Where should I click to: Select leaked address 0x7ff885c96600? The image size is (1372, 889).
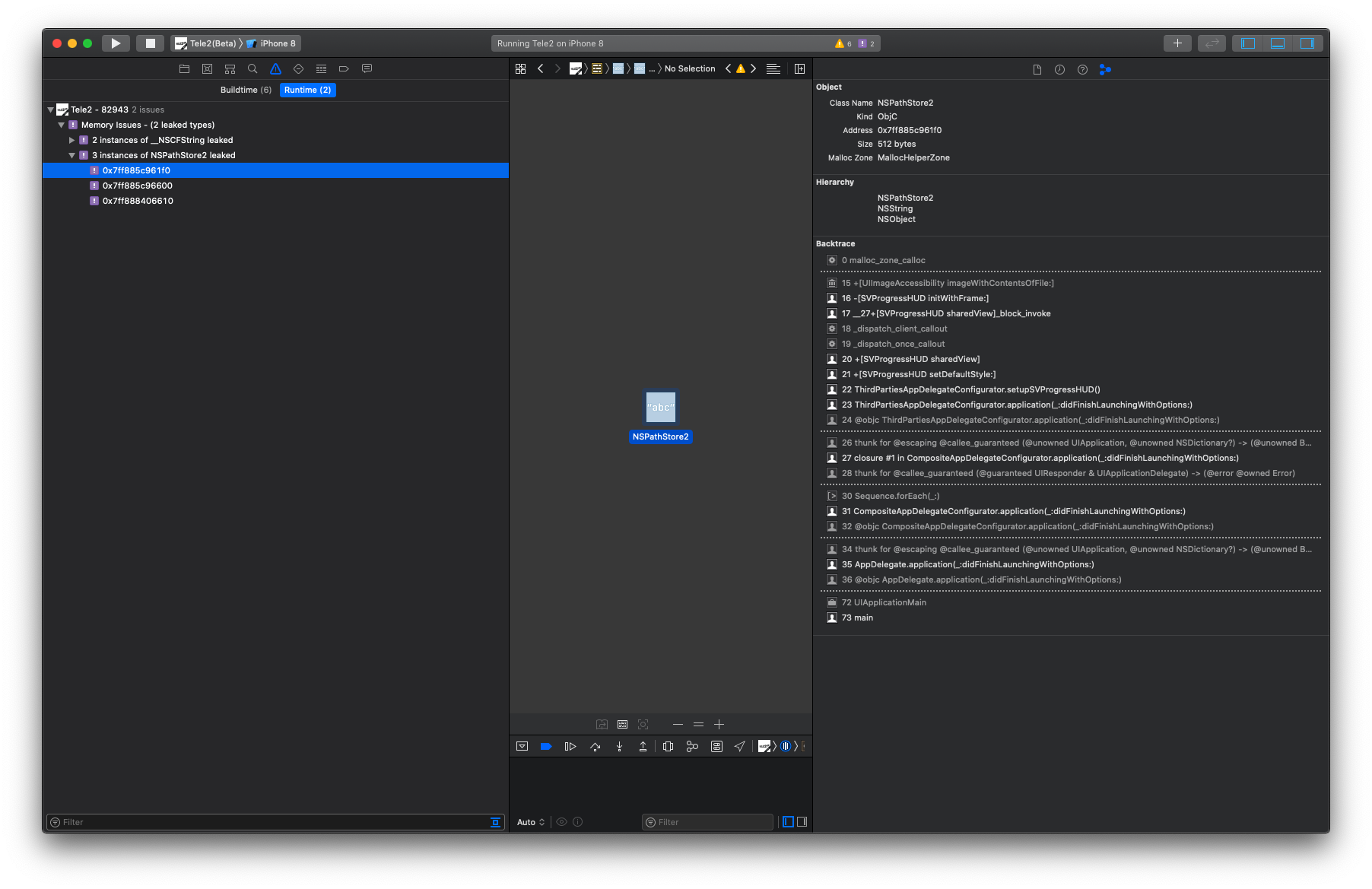coord(275,186)
